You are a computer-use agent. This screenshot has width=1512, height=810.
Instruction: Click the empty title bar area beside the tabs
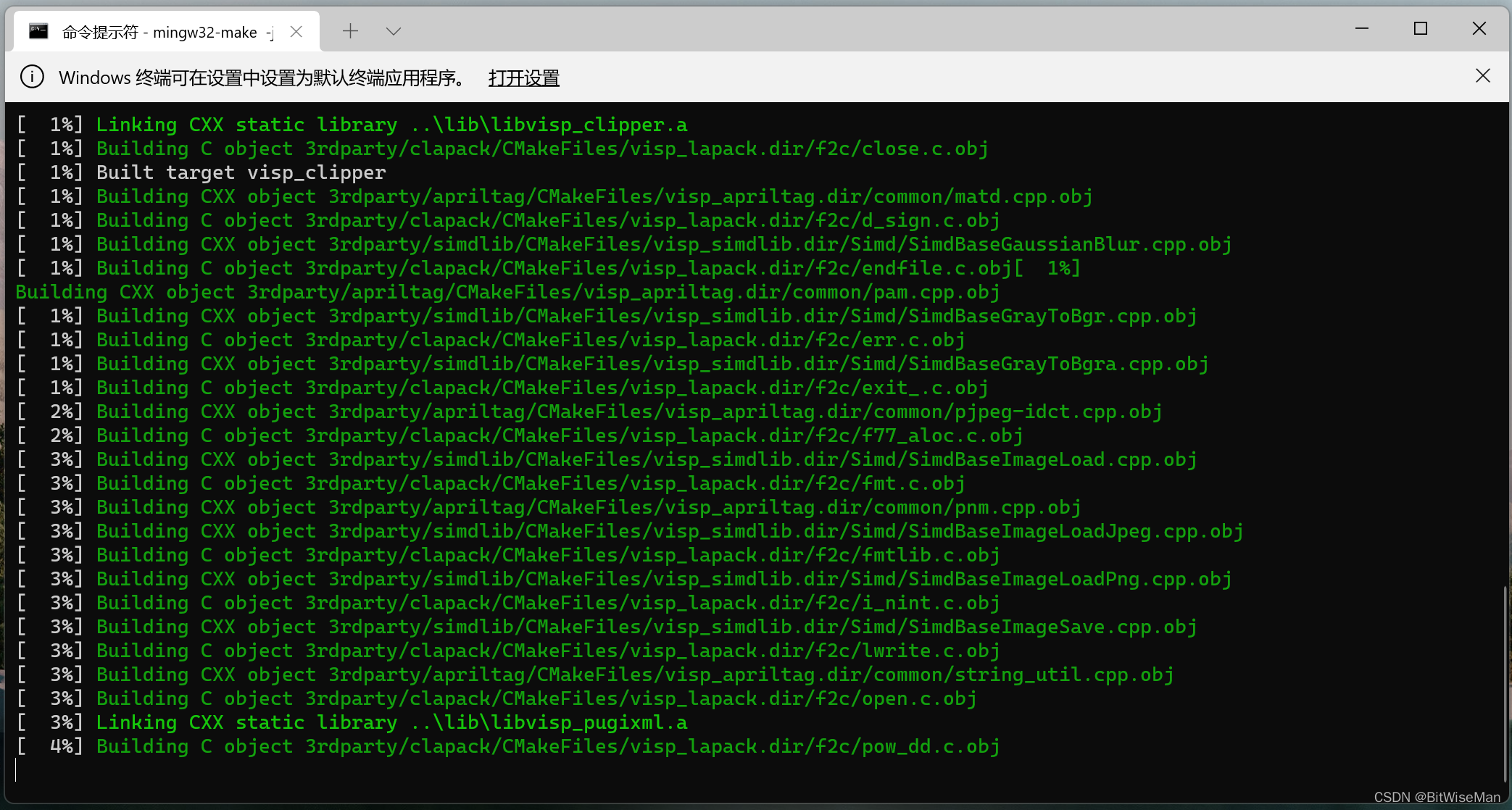pos(870,30)
